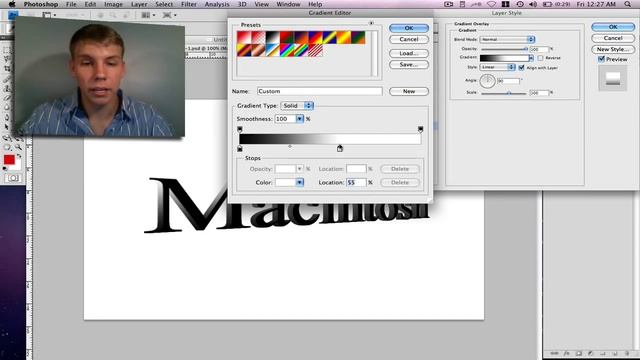Screen dimensions: 640x360
Task: Toggle Quick Mask mode icon
Action: (13, 178)
